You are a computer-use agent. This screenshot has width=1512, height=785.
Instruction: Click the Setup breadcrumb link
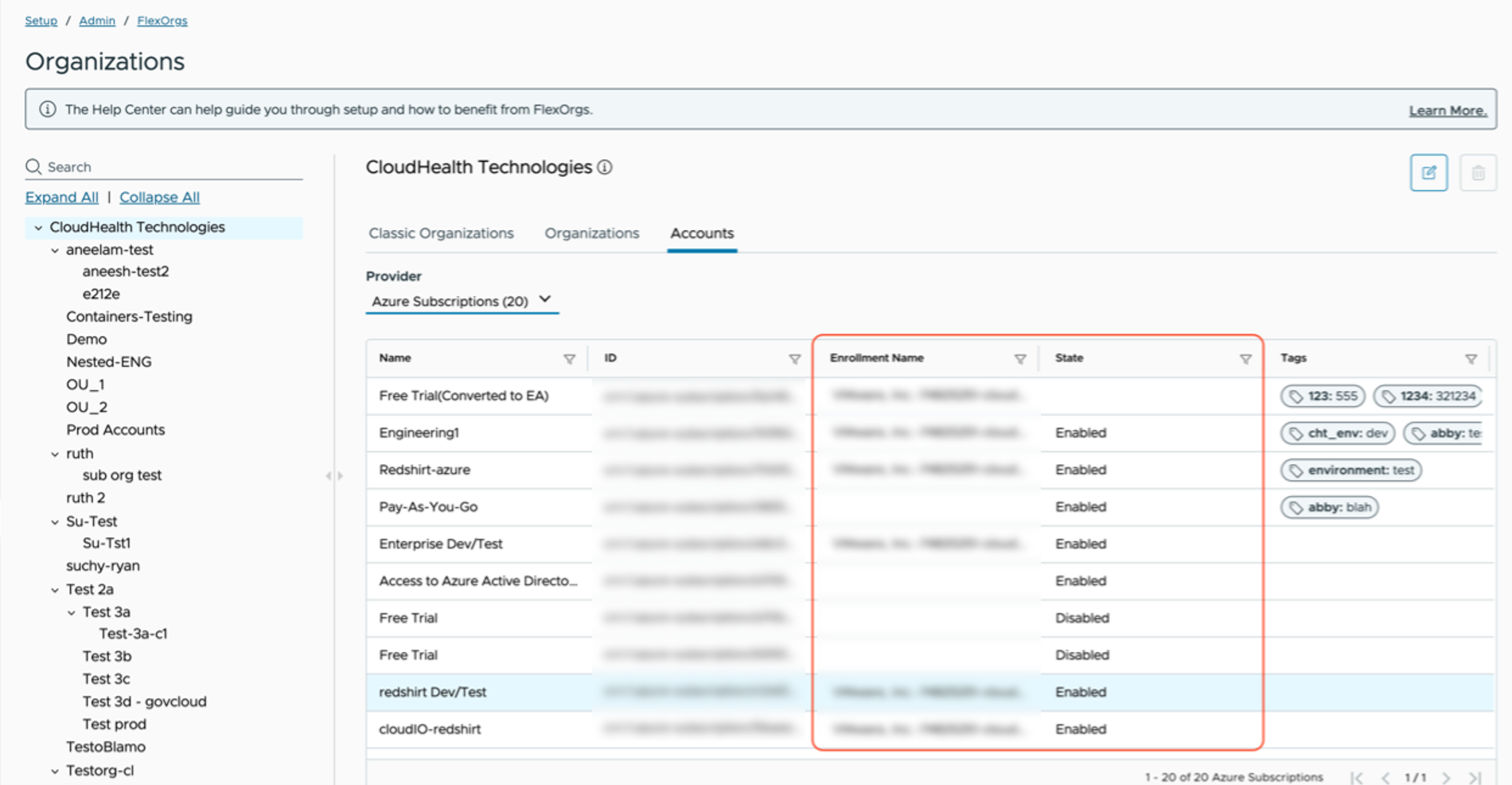click(41, 21)
